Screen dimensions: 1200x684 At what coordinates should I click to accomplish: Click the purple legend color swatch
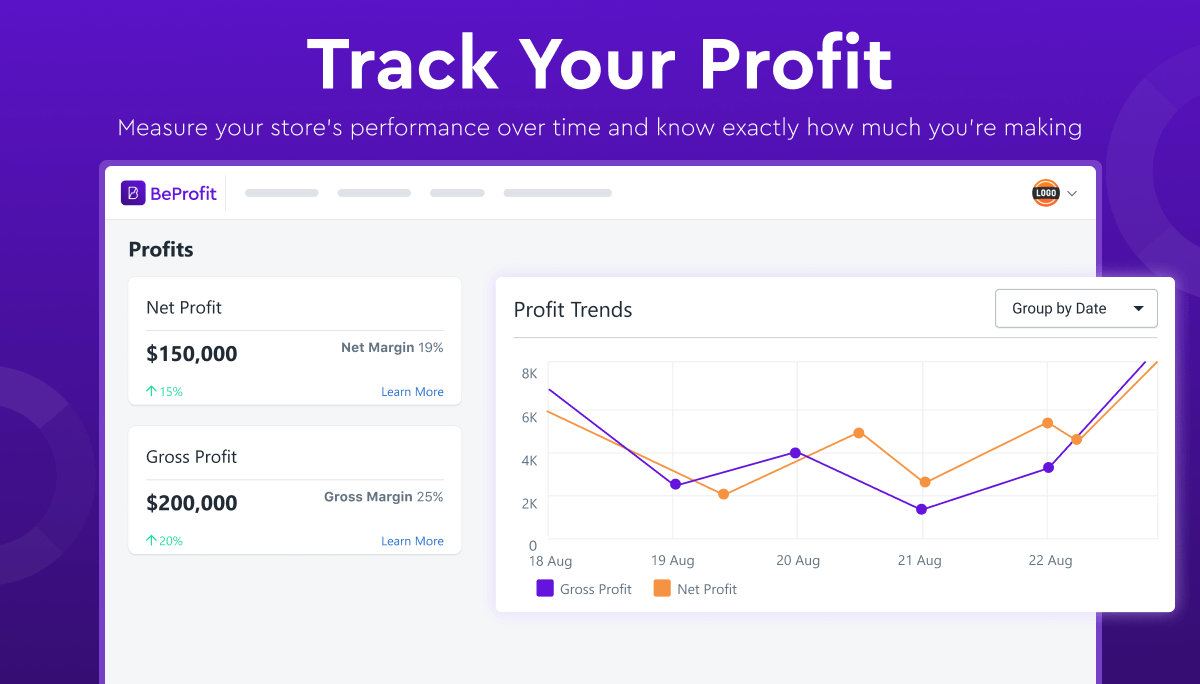[544, 589]
